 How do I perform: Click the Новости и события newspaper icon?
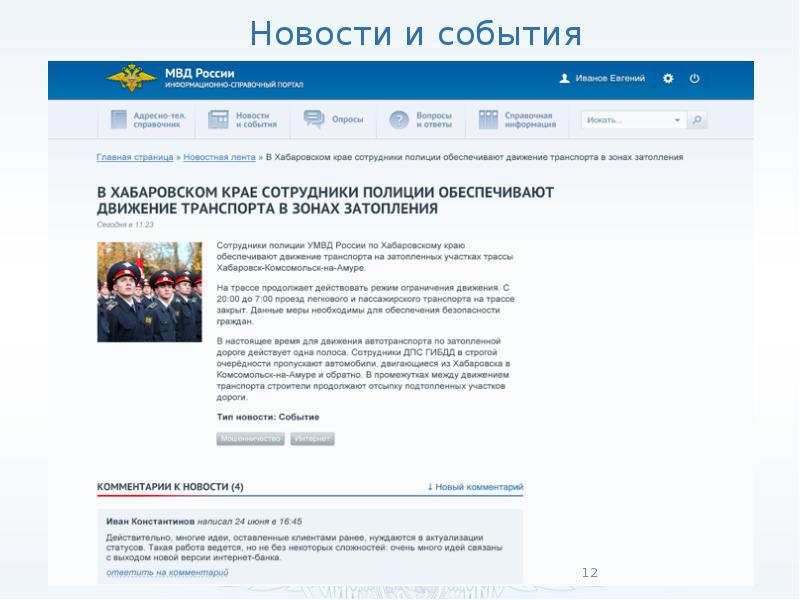click(219, 120)
